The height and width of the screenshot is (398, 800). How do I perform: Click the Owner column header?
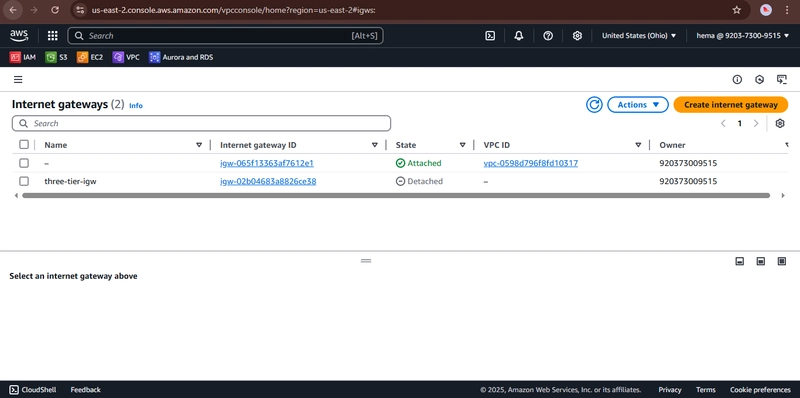(672, 145)
